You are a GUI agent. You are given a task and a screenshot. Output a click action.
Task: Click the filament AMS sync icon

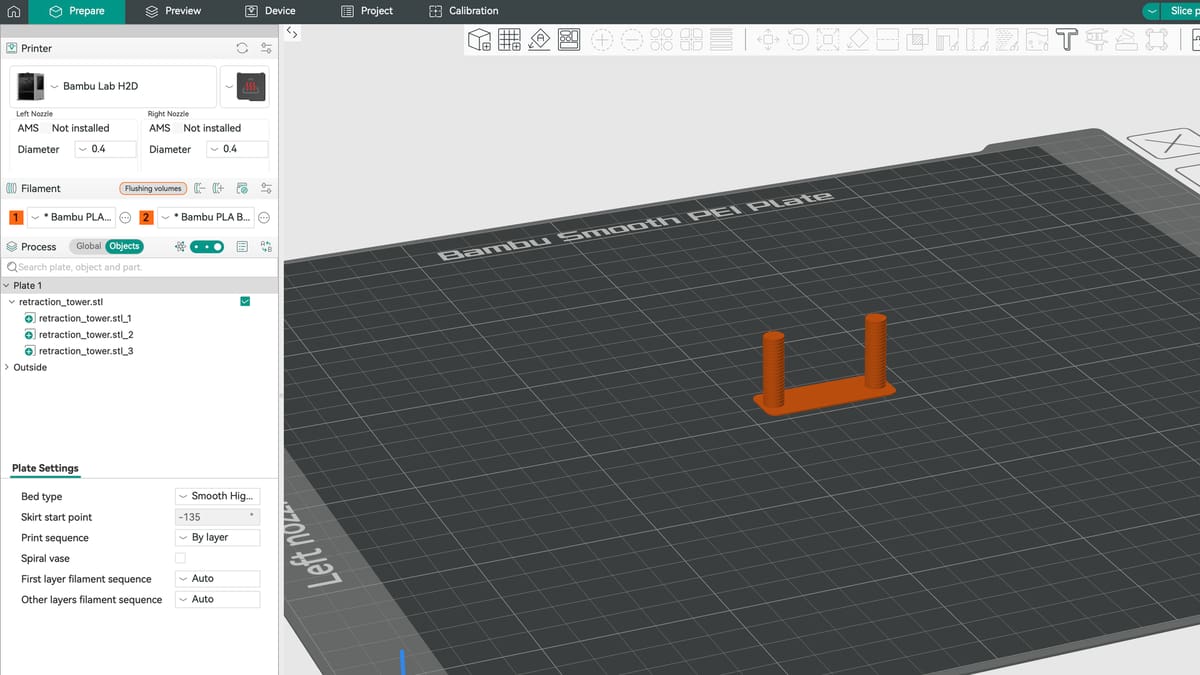[x=242, y=188]
